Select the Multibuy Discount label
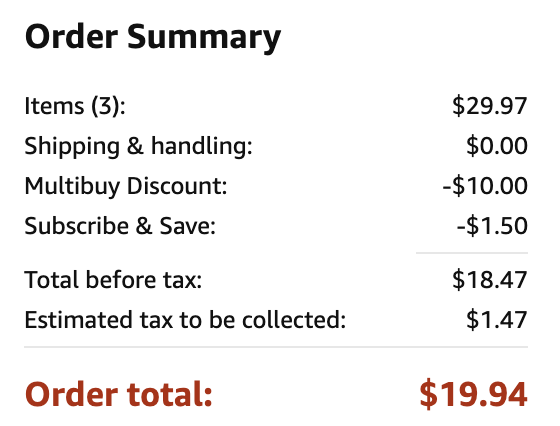This screenshot has width=560, height=426. coord(126,186)
